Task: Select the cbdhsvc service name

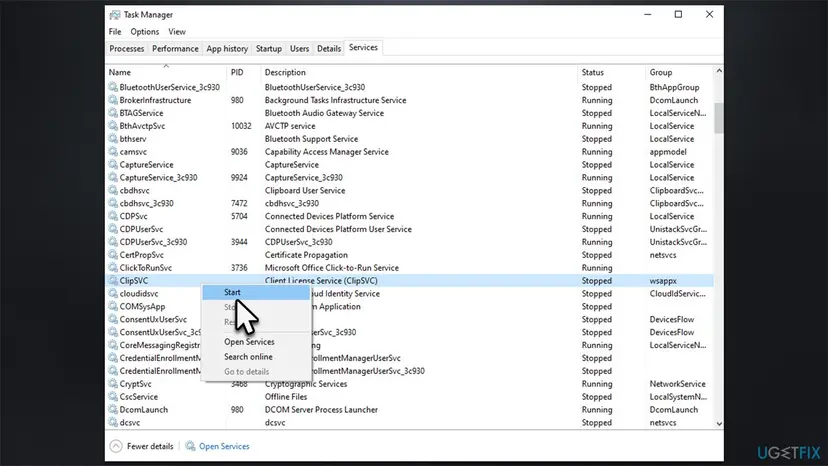Action: click(x=134, y=190)
